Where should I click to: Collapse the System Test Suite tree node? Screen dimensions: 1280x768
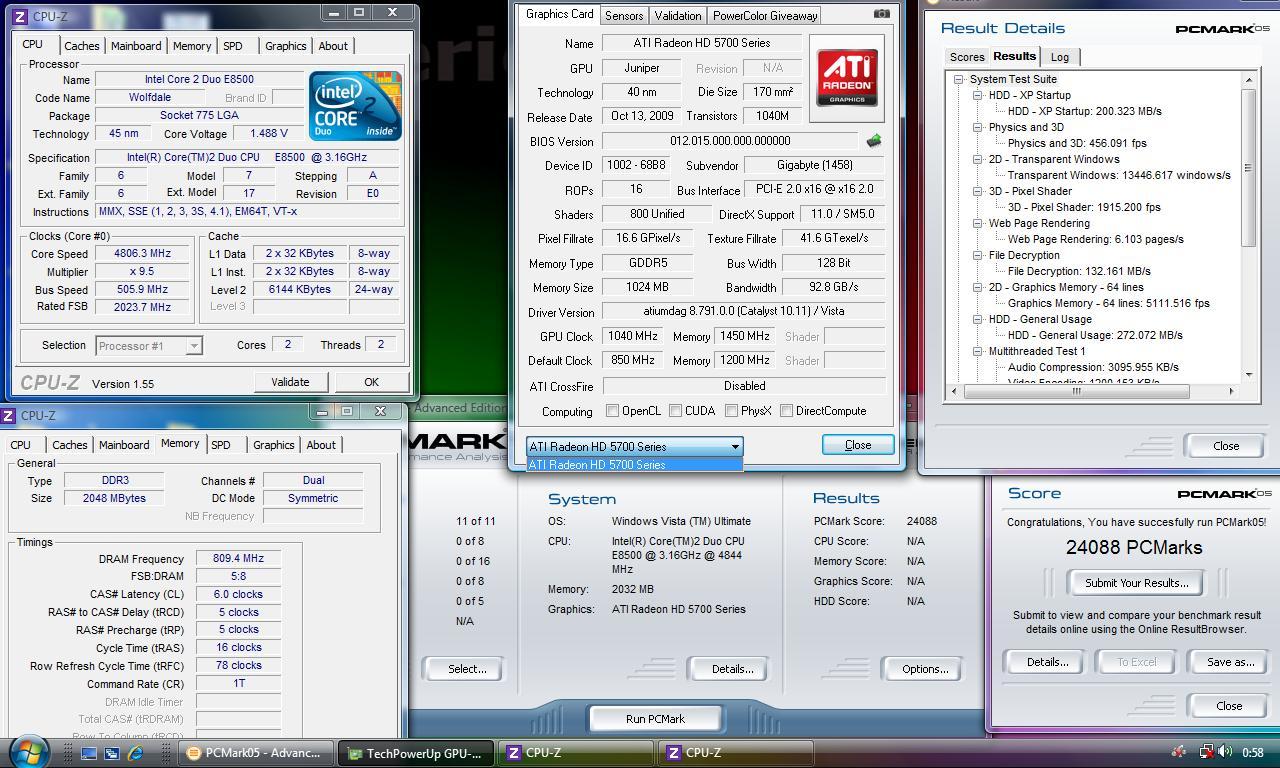click(x=958, y=79)
